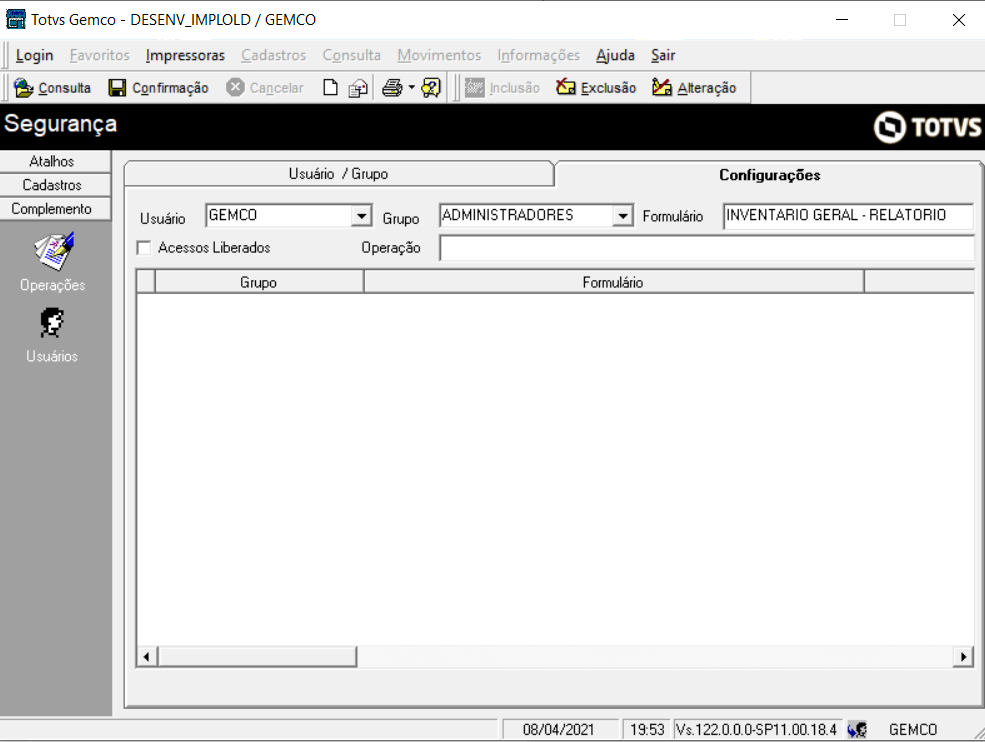Open the Consulta menu in menu bar
Image resolution: width=985 pixels, height=742 pixels.
pyautogui.click(x=352, y=55)
